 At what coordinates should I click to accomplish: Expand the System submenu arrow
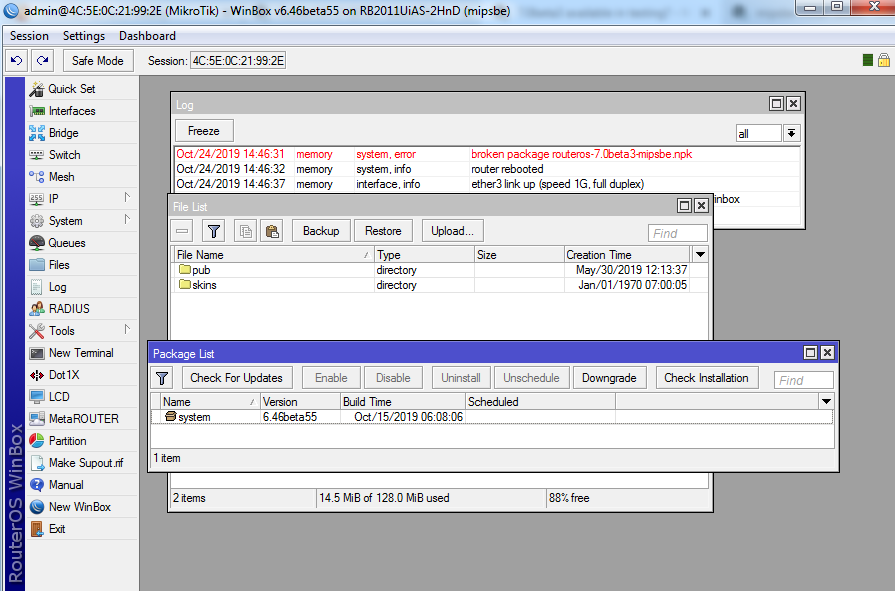point(127,219)
